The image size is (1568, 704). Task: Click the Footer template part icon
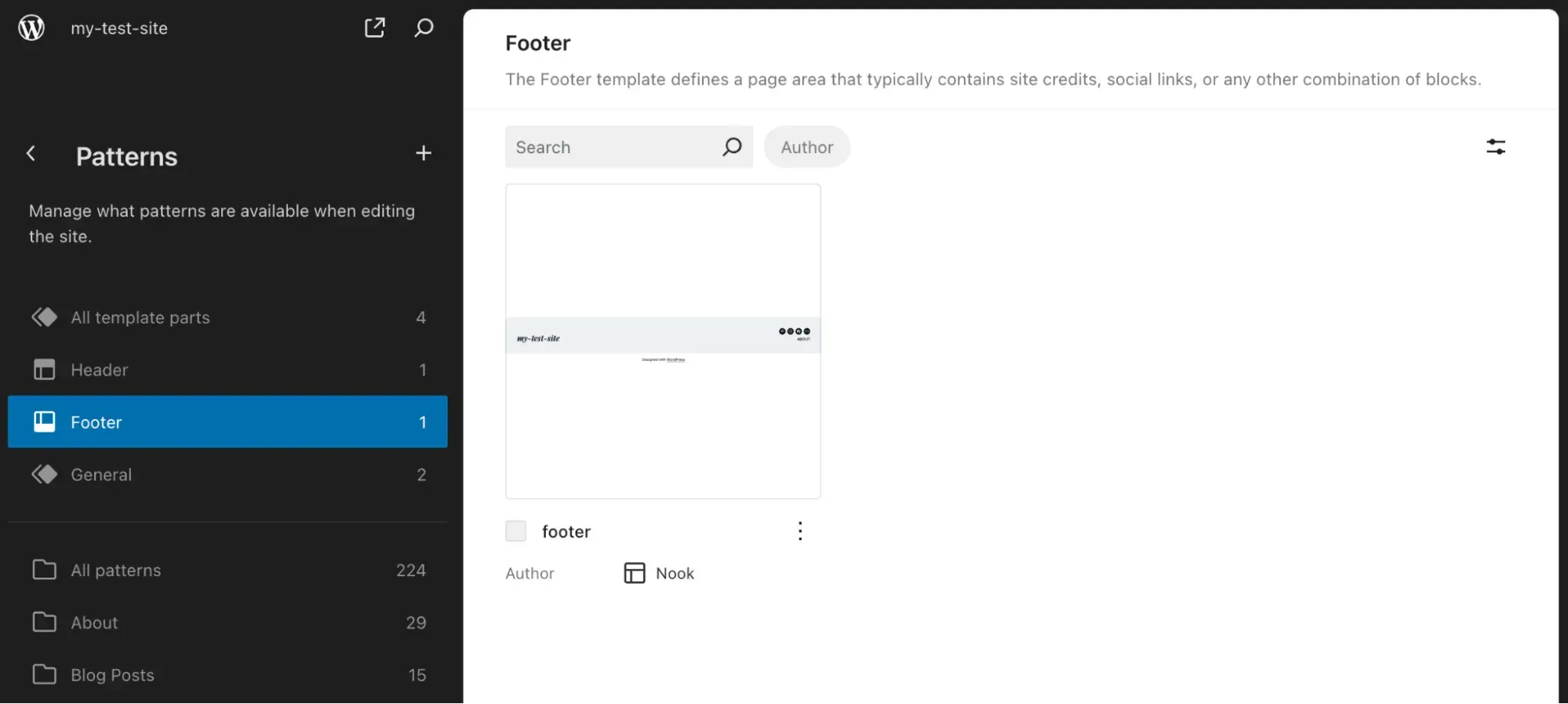(x=43, y=421)
